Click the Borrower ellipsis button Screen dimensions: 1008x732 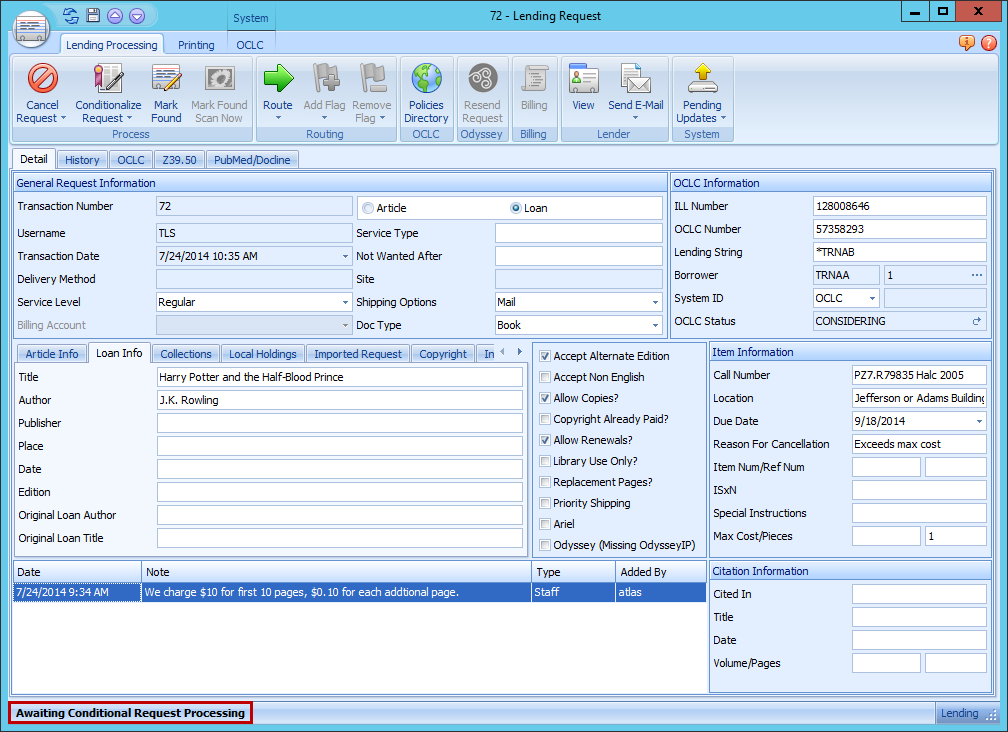tap(977, 274)
